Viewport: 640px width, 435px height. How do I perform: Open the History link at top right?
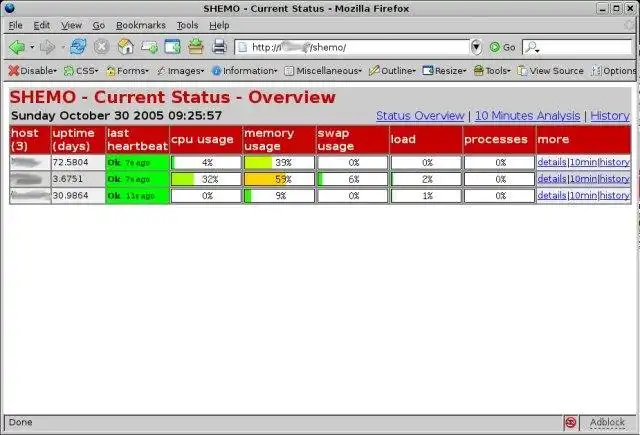(x=610, y=116)
